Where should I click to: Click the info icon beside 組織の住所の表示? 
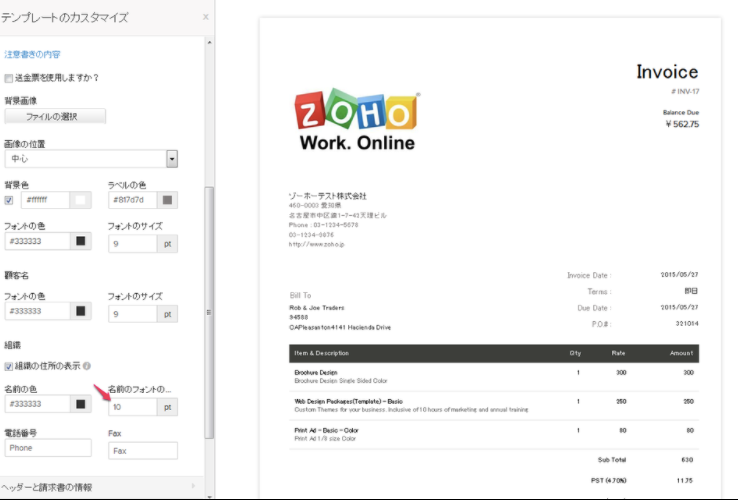coord(87,366)
